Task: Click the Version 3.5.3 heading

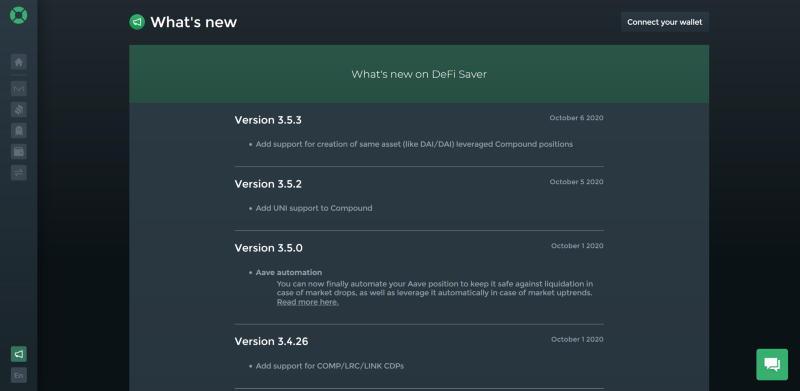Action: (x=268, y=120)
